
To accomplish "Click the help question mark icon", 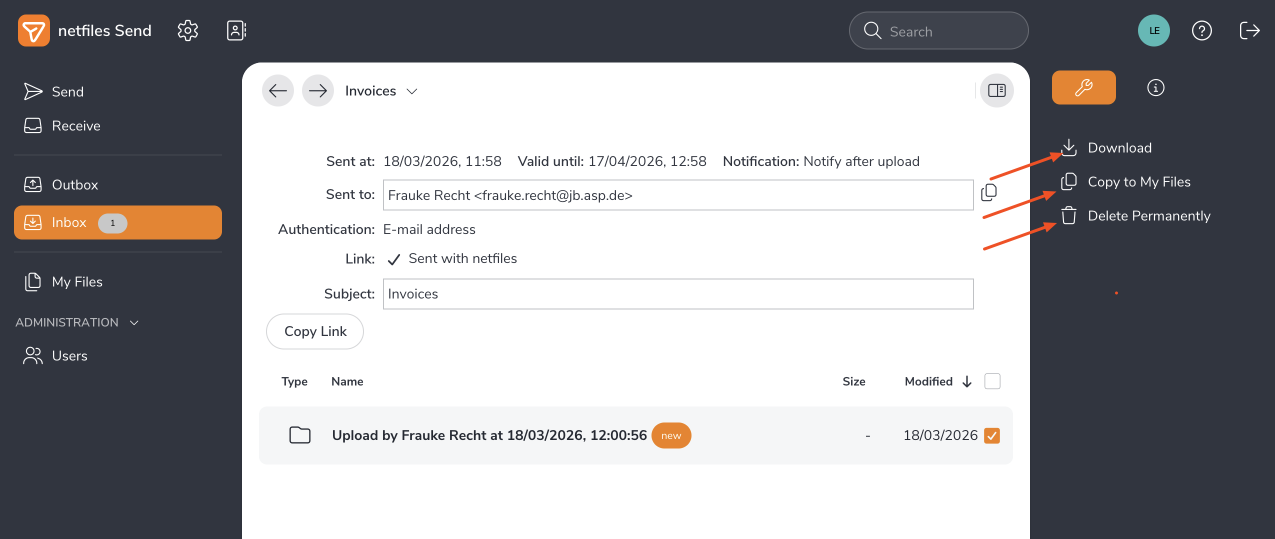I will (1202, 31).
